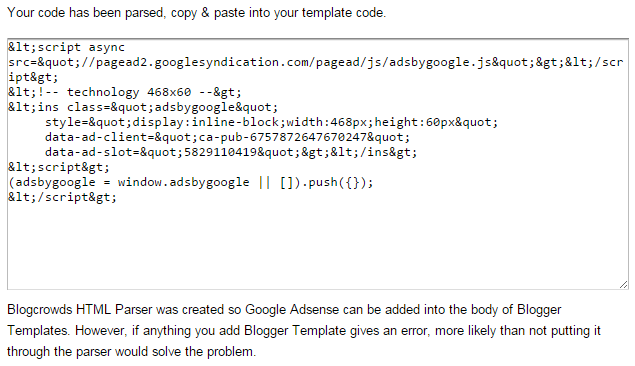Click the 'technology 468x60' comment line
Screen dimensions: 635x366
coord(125,92)
